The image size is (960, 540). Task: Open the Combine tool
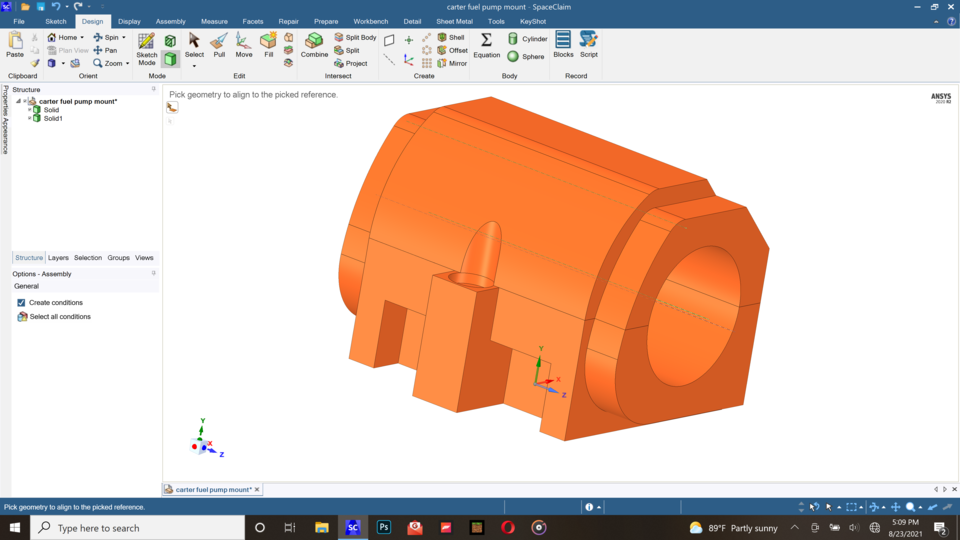pyautogui.click(x=314, y=45)
